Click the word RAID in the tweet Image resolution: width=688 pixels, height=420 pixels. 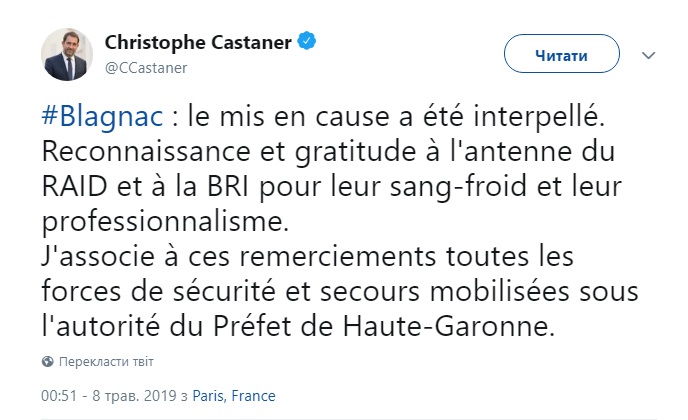pyautogui.click(x=71, y=187)
